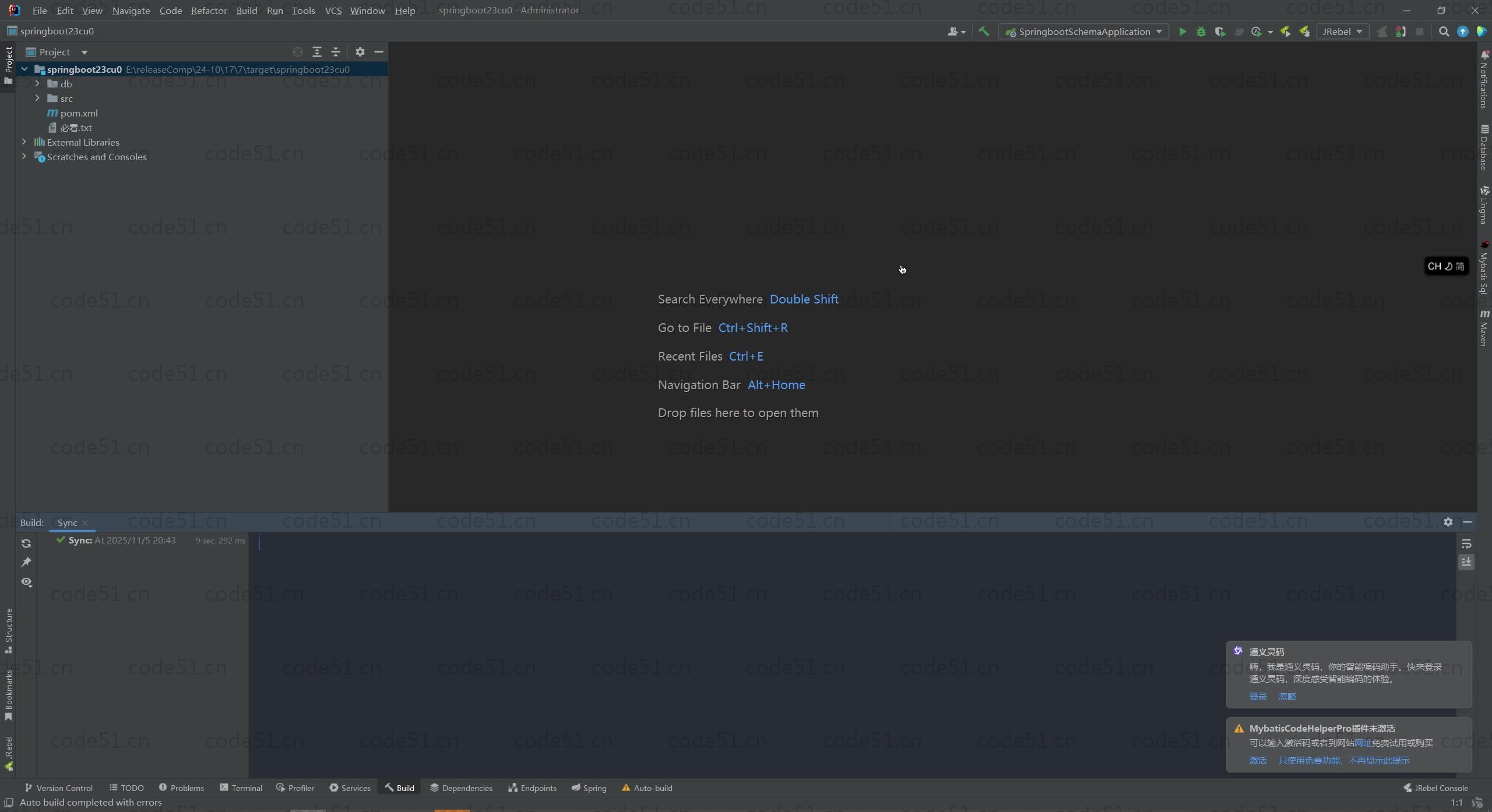
Task: Build project with the hammer icon
Action: click(984, 31)
